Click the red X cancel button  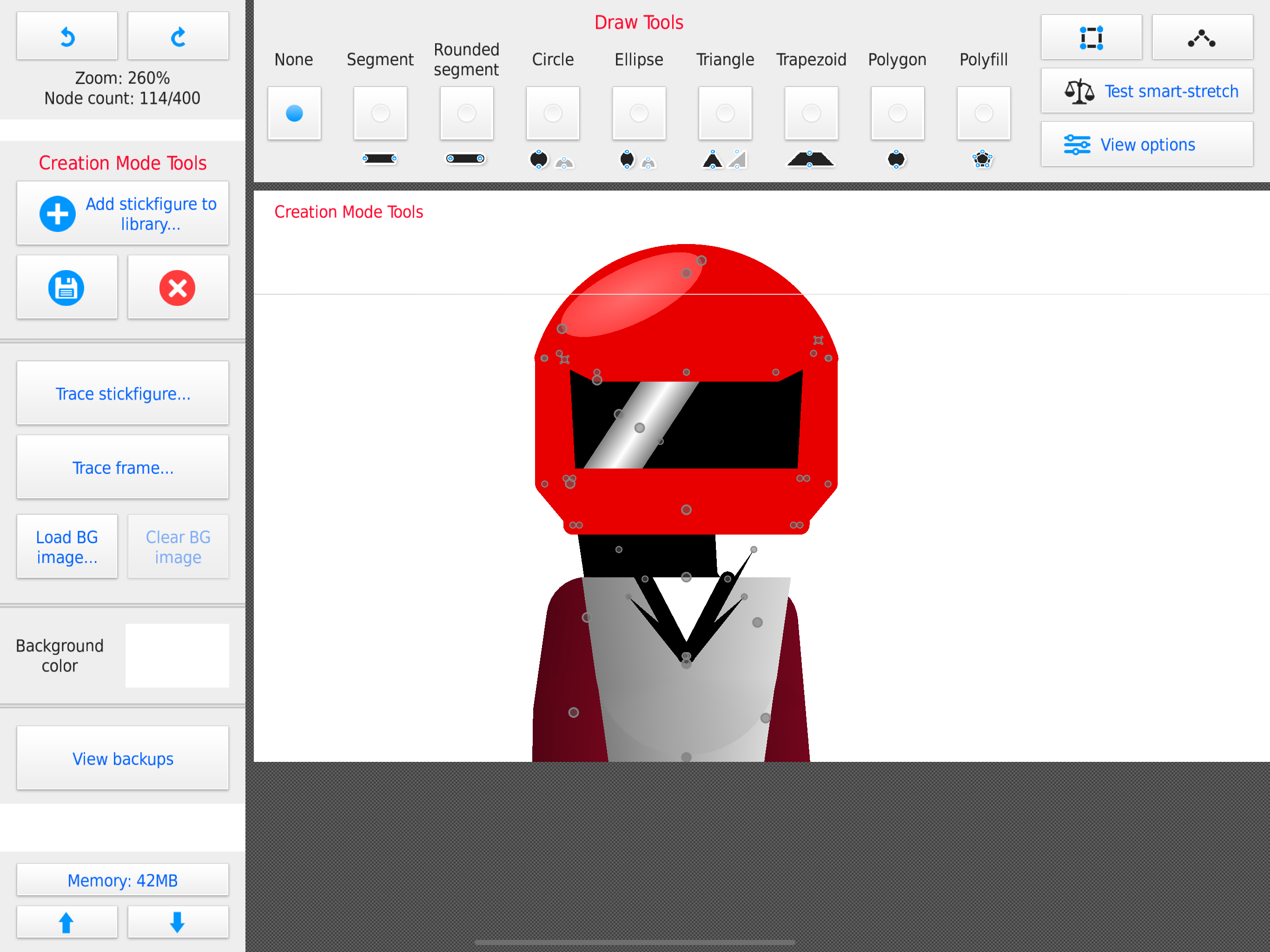[178, 288]
